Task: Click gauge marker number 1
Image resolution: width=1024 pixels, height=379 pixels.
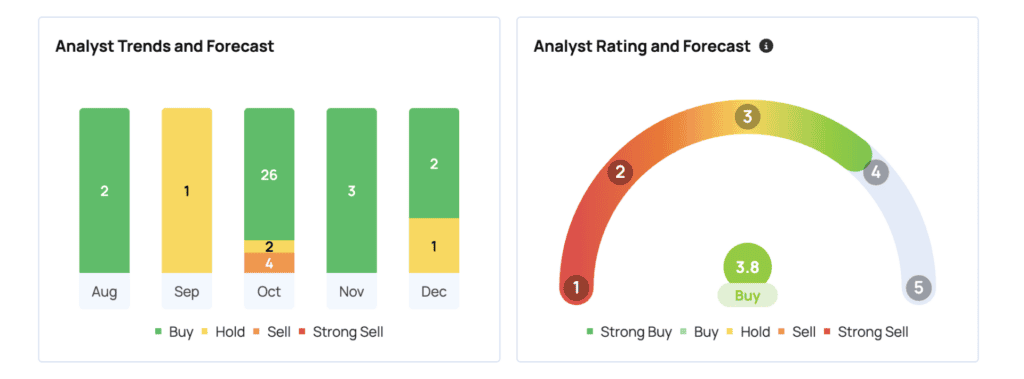Action: (576, 288)
